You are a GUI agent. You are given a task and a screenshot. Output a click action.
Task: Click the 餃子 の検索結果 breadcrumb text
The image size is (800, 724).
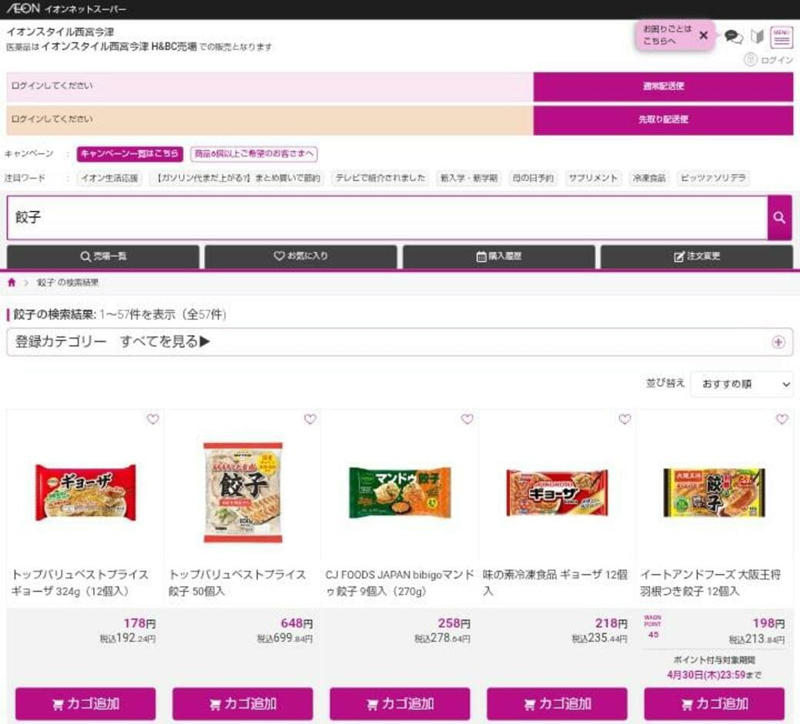point(68,283)
